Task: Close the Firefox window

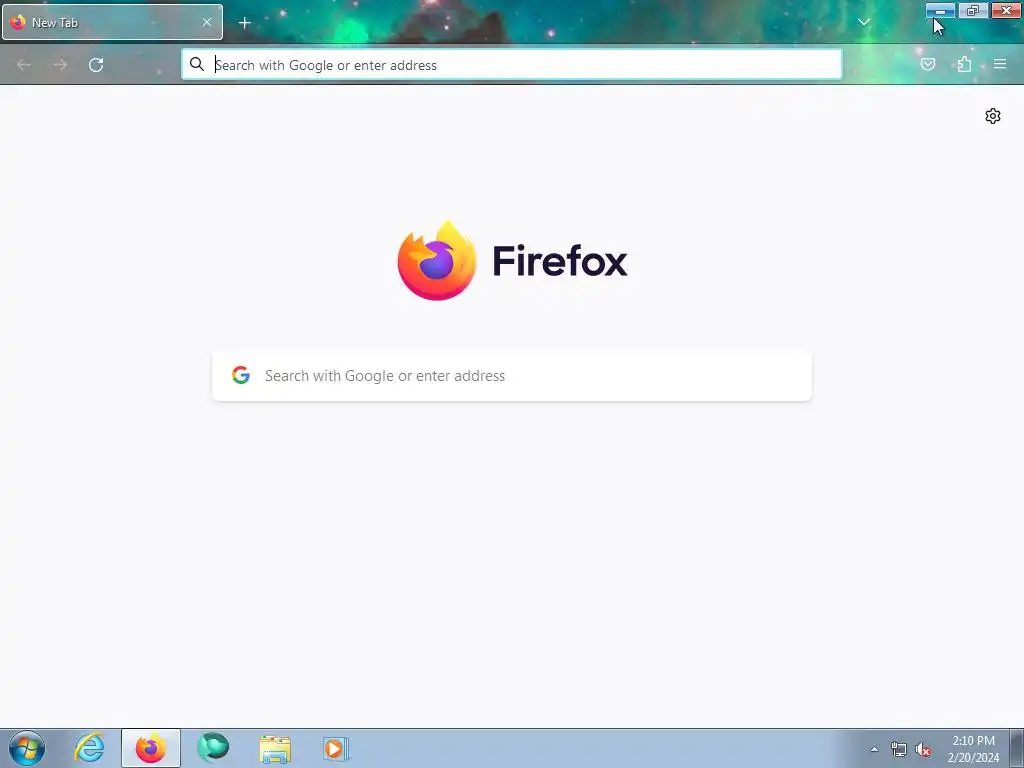Action: 1006,10
